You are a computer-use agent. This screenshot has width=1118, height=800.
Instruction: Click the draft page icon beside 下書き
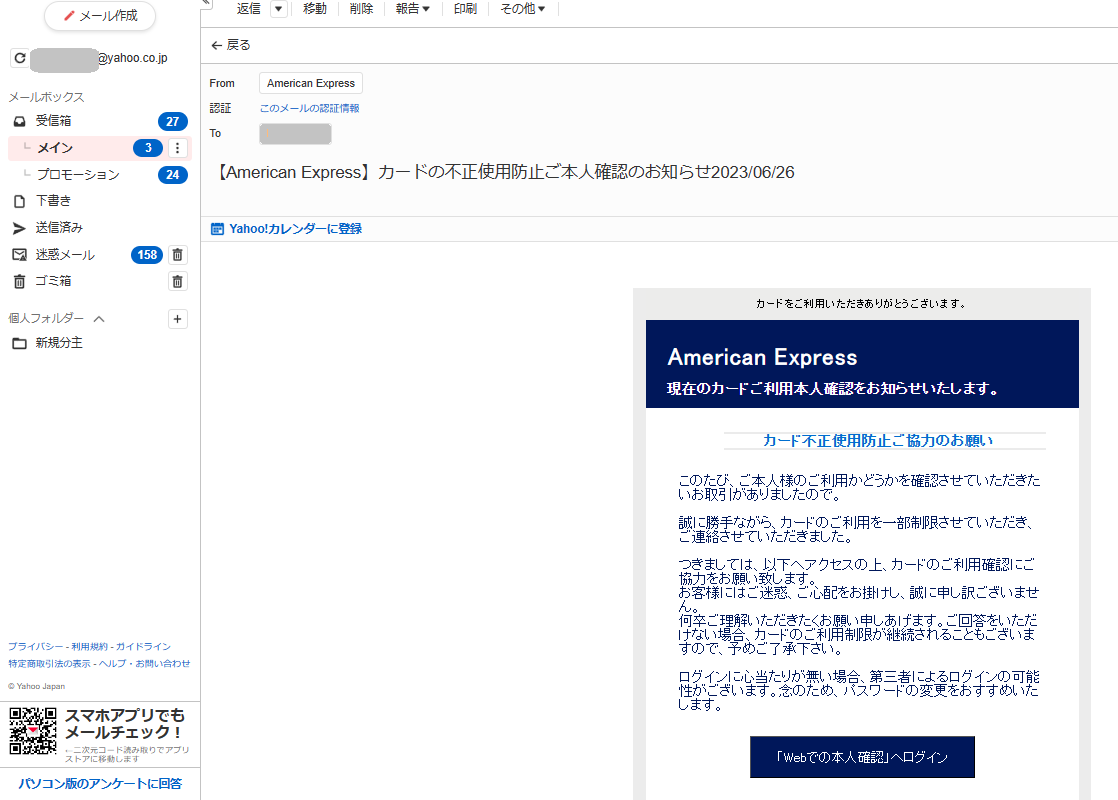pyautogui.click(x=20, y=202)
